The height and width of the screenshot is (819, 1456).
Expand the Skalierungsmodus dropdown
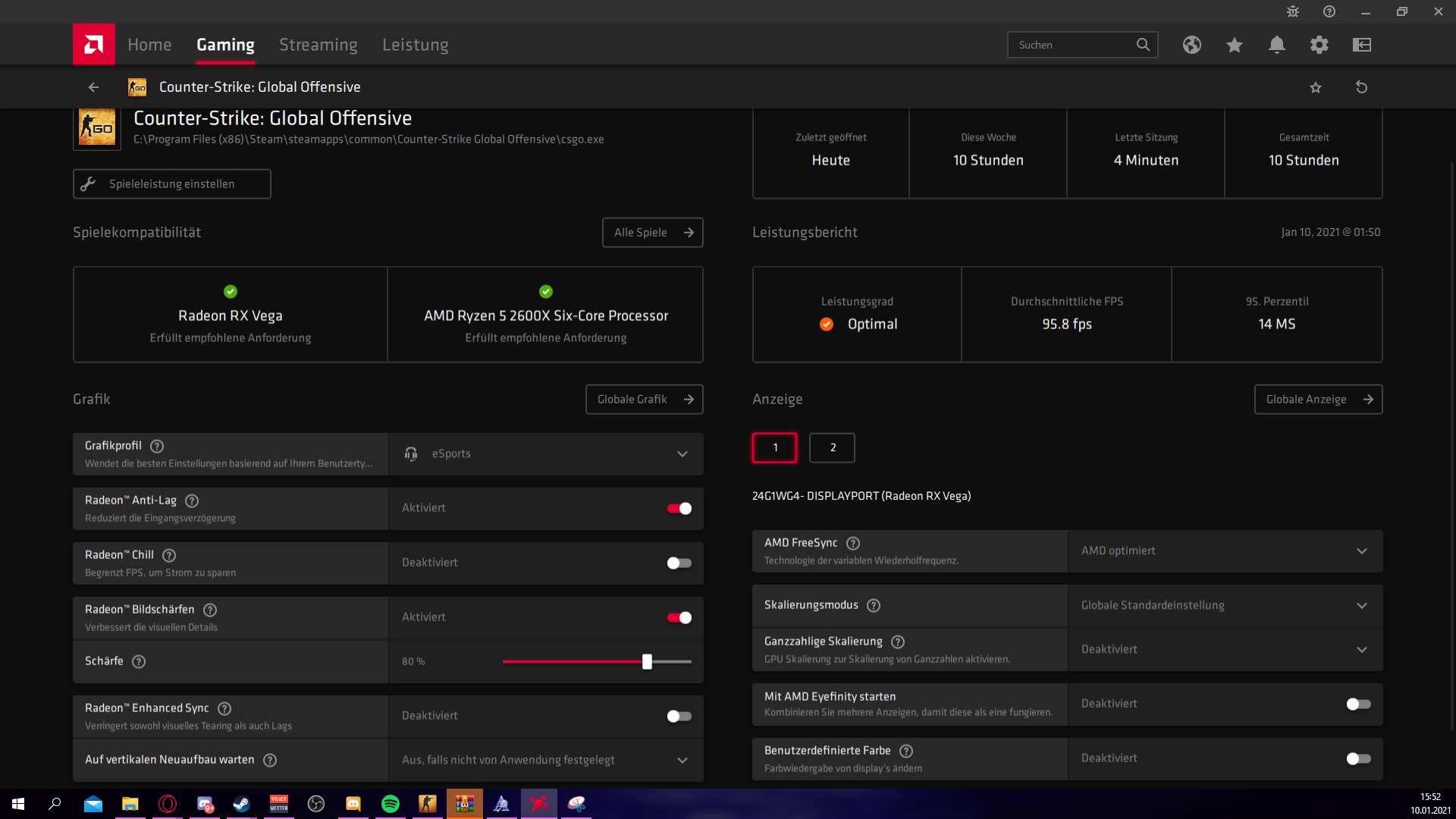coord(1225,606)
